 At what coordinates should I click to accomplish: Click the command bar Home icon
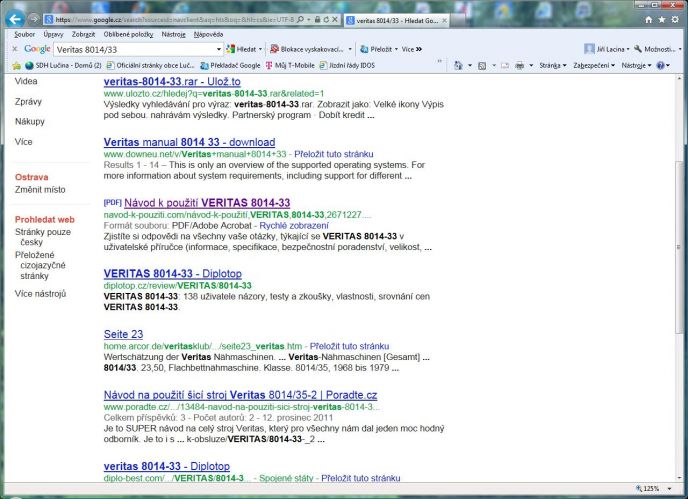point(458,65)
